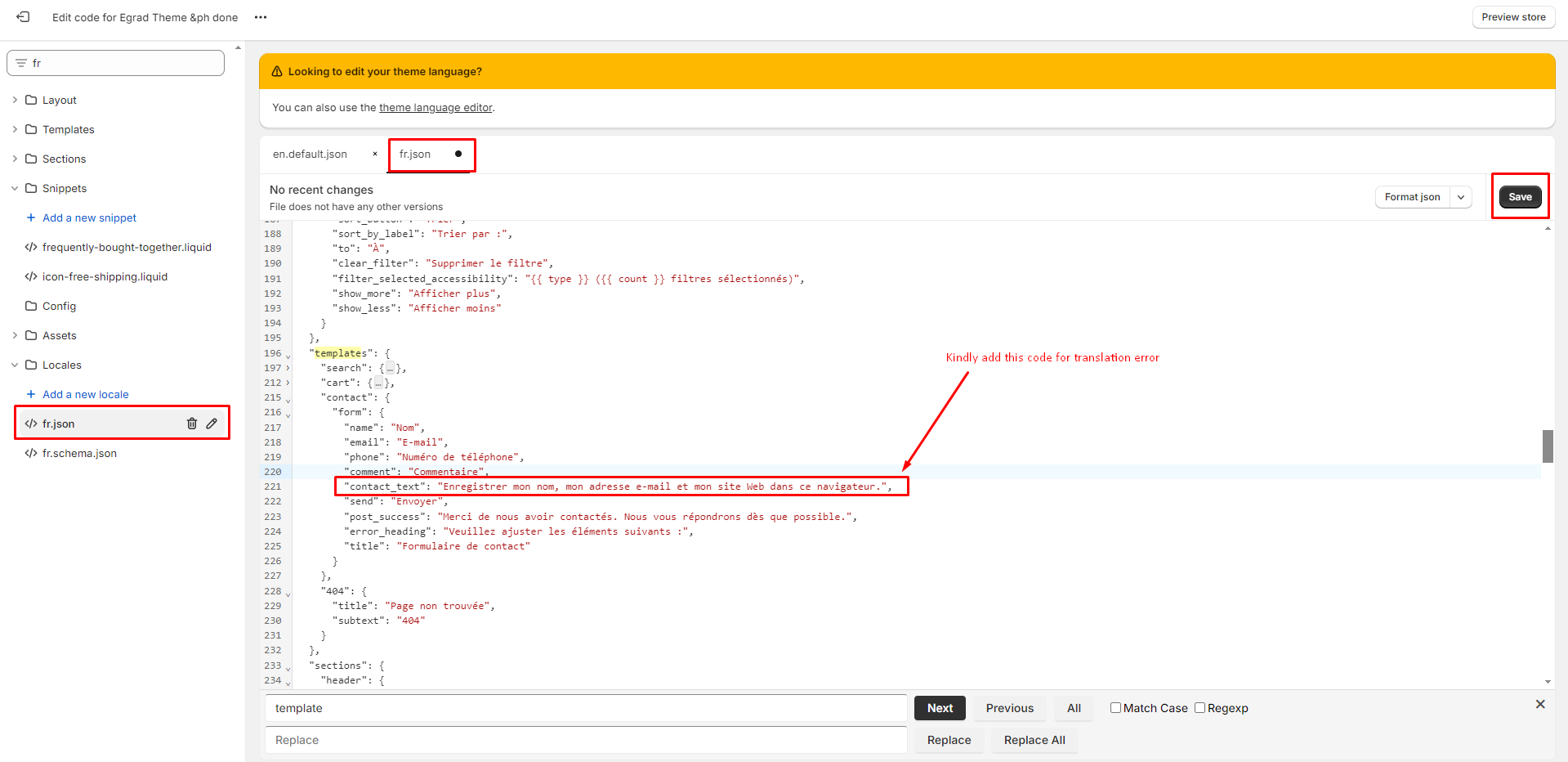The image size is (1568, 762).
Task: Rename fr.json using pencil icon
Action: [212, 424]
